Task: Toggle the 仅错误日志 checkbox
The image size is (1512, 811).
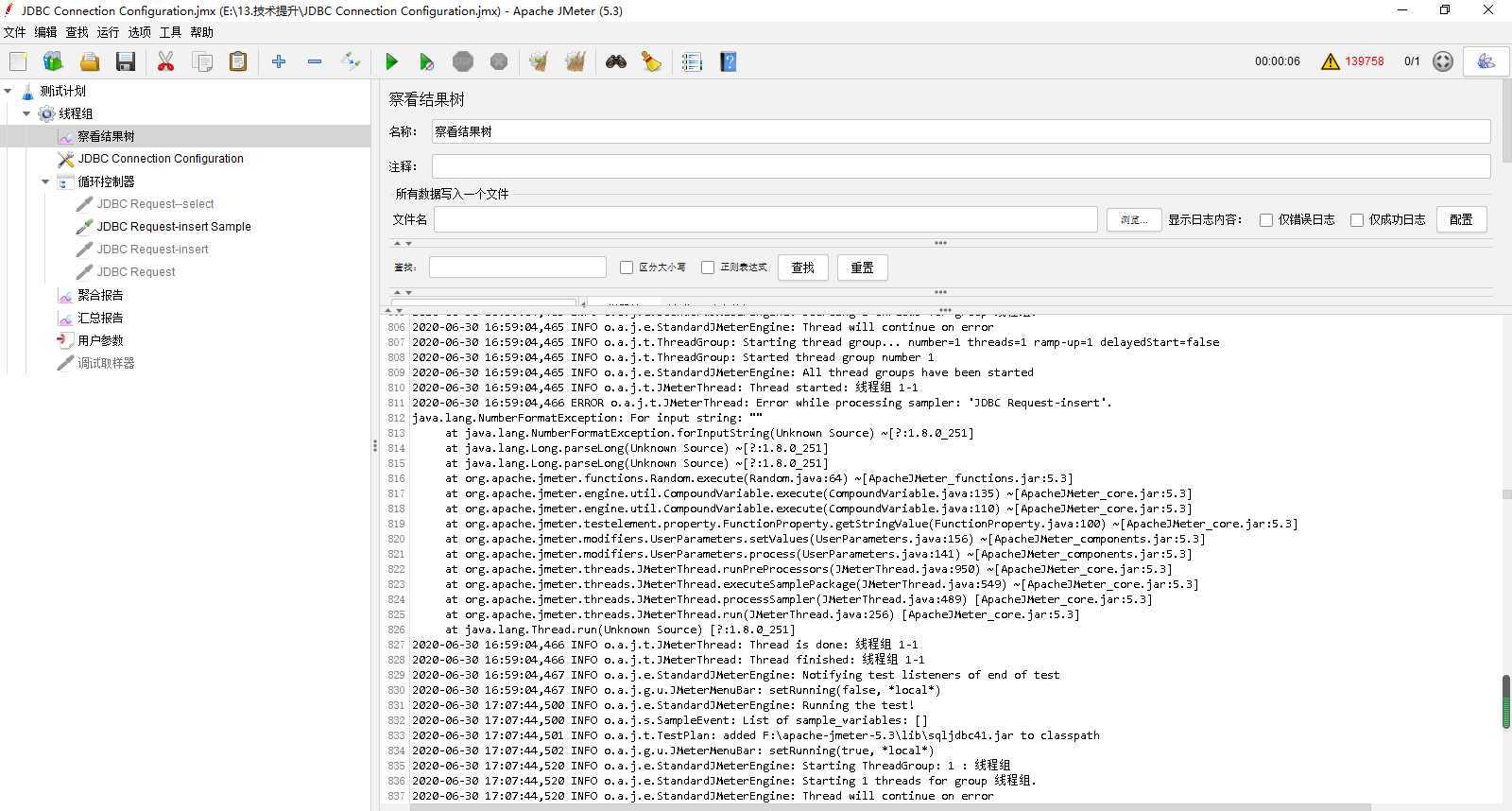Action: (x=1266, y=220)
